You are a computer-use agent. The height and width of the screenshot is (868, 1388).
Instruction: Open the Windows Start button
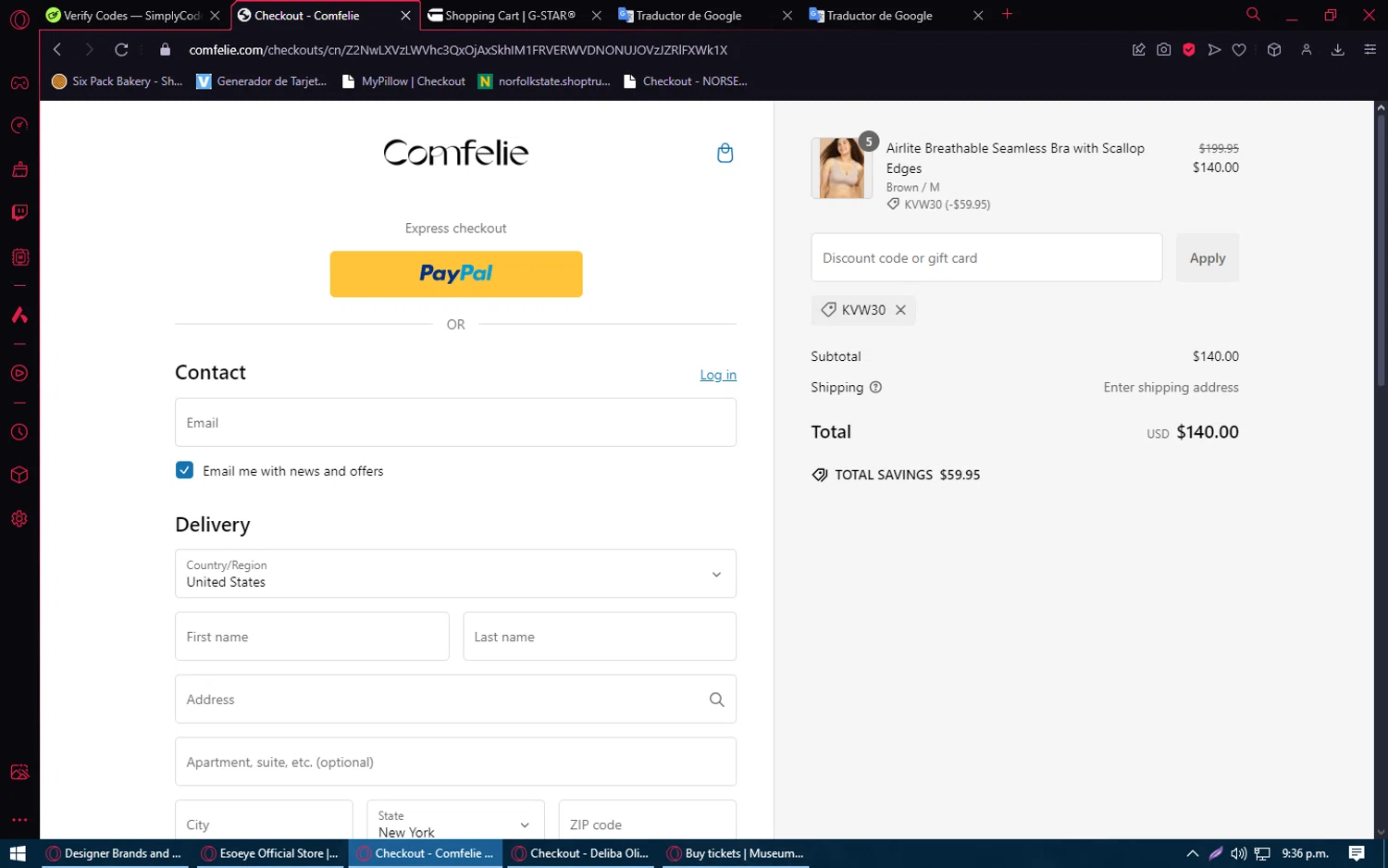18,853
